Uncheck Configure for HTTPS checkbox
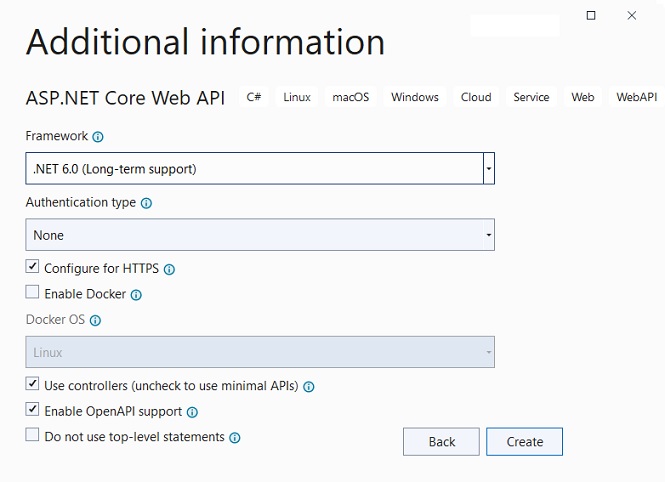The image size is (665, 482). click(32, 267)
